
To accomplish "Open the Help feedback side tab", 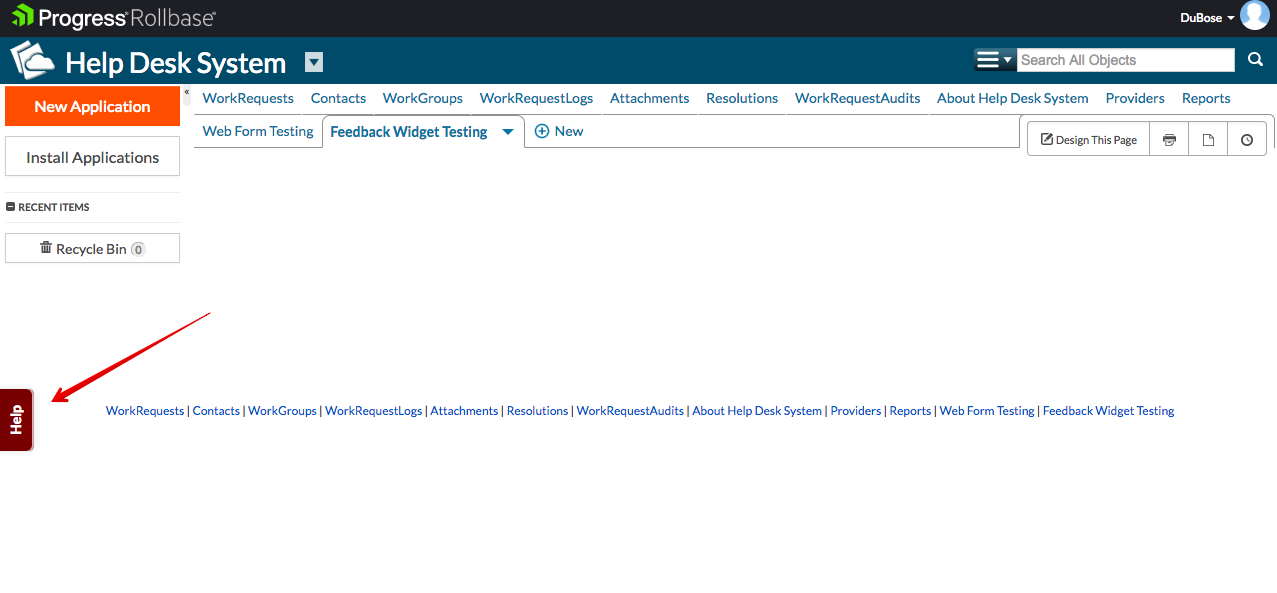I will (x=16, y=420).
